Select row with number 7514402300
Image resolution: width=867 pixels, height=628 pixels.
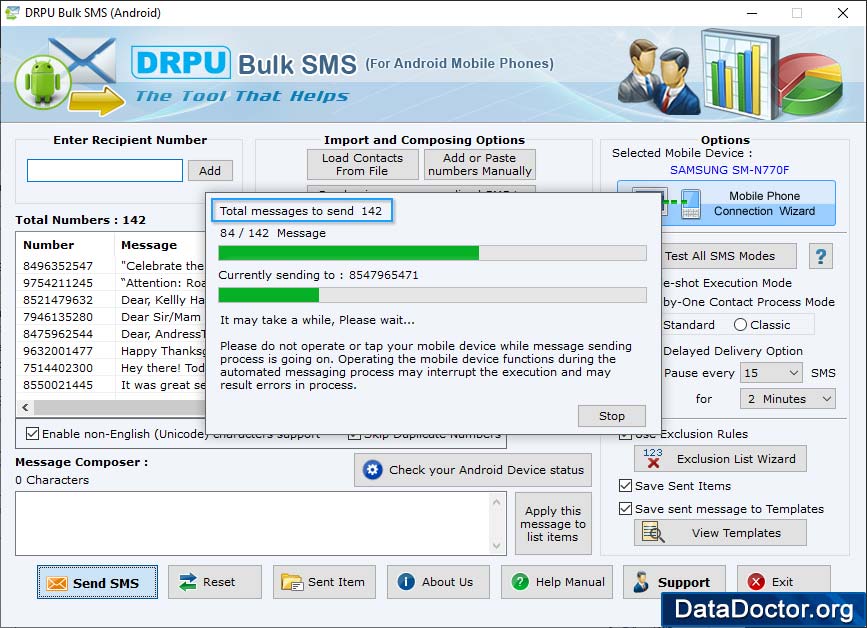[111, 368]
